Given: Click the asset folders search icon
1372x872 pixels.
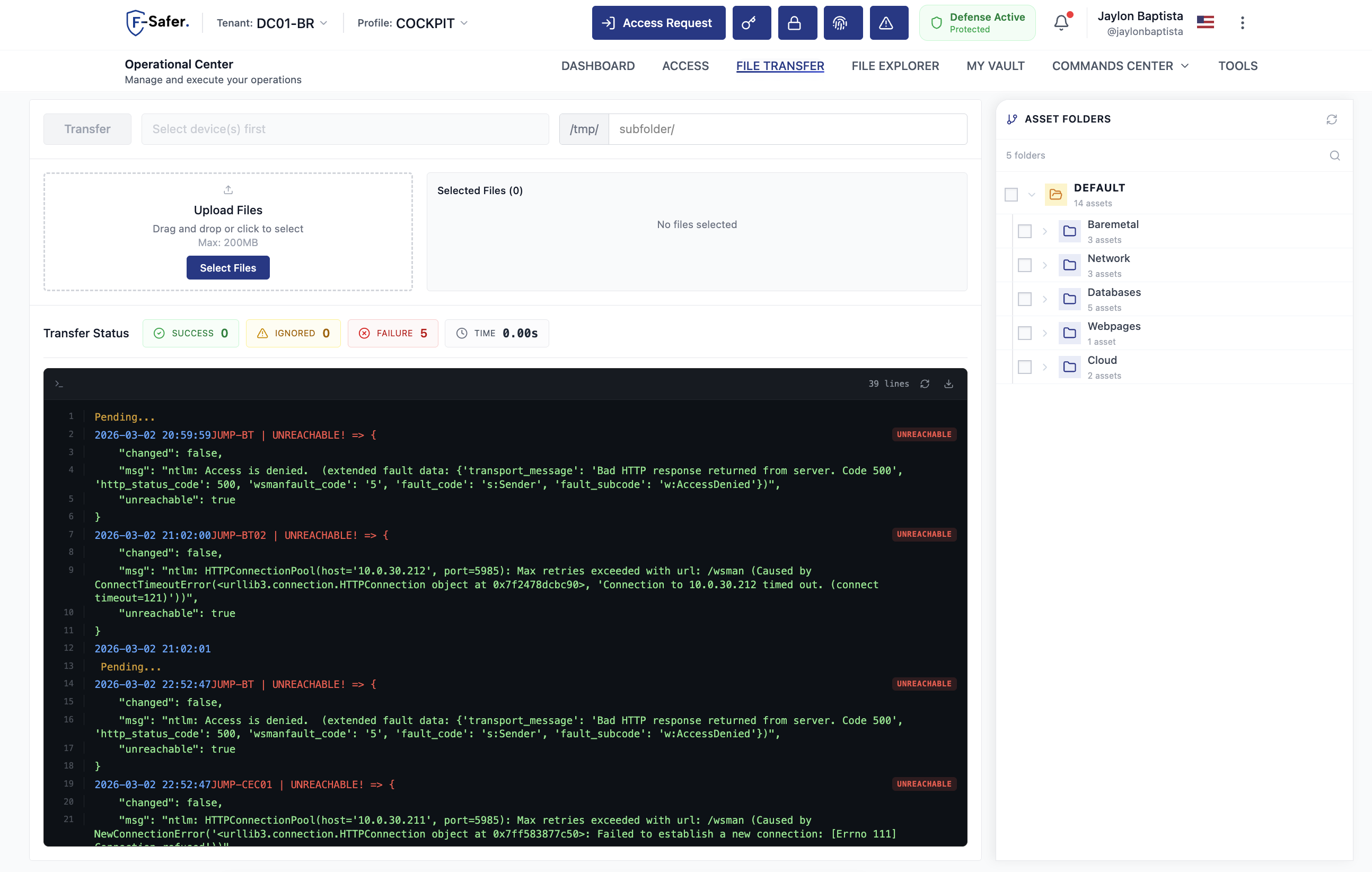Looking at the screenshot, I should pos(1334,155).
